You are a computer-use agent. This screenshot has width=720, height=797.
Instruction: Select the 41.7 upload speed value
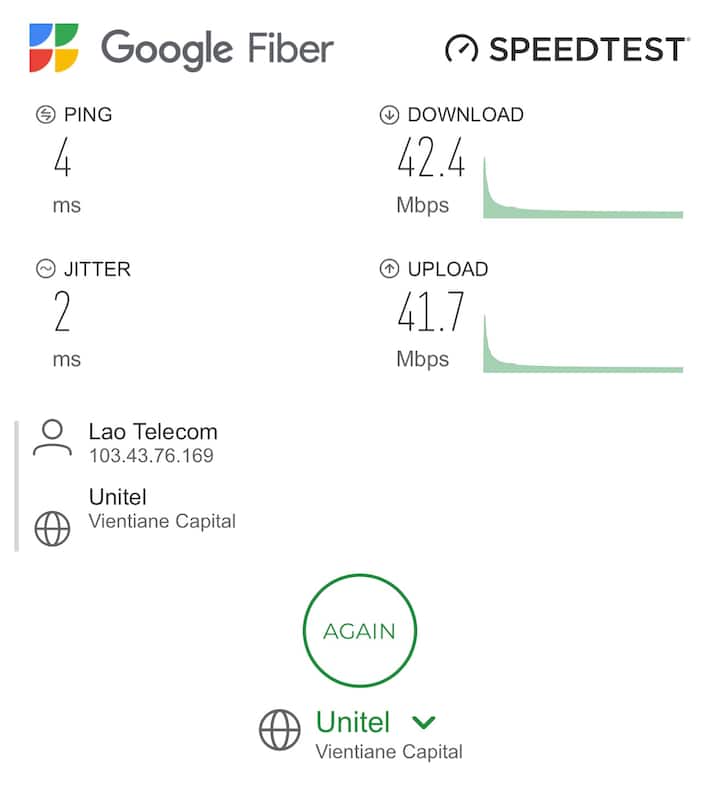pos(431,313)
